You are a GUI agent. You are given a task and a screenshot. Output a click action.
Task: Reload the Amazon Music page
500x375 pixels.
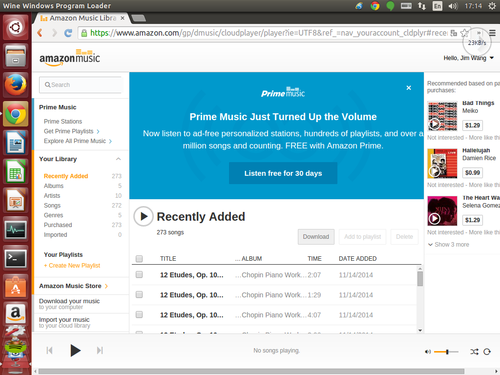coord(68,33)
